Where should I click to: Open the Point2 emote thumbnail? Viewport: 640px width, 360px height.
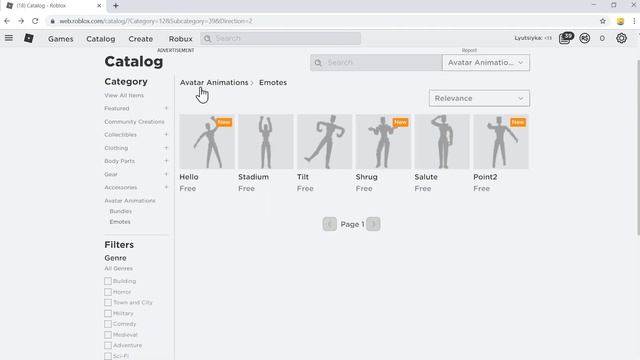(x=501, y=141)
